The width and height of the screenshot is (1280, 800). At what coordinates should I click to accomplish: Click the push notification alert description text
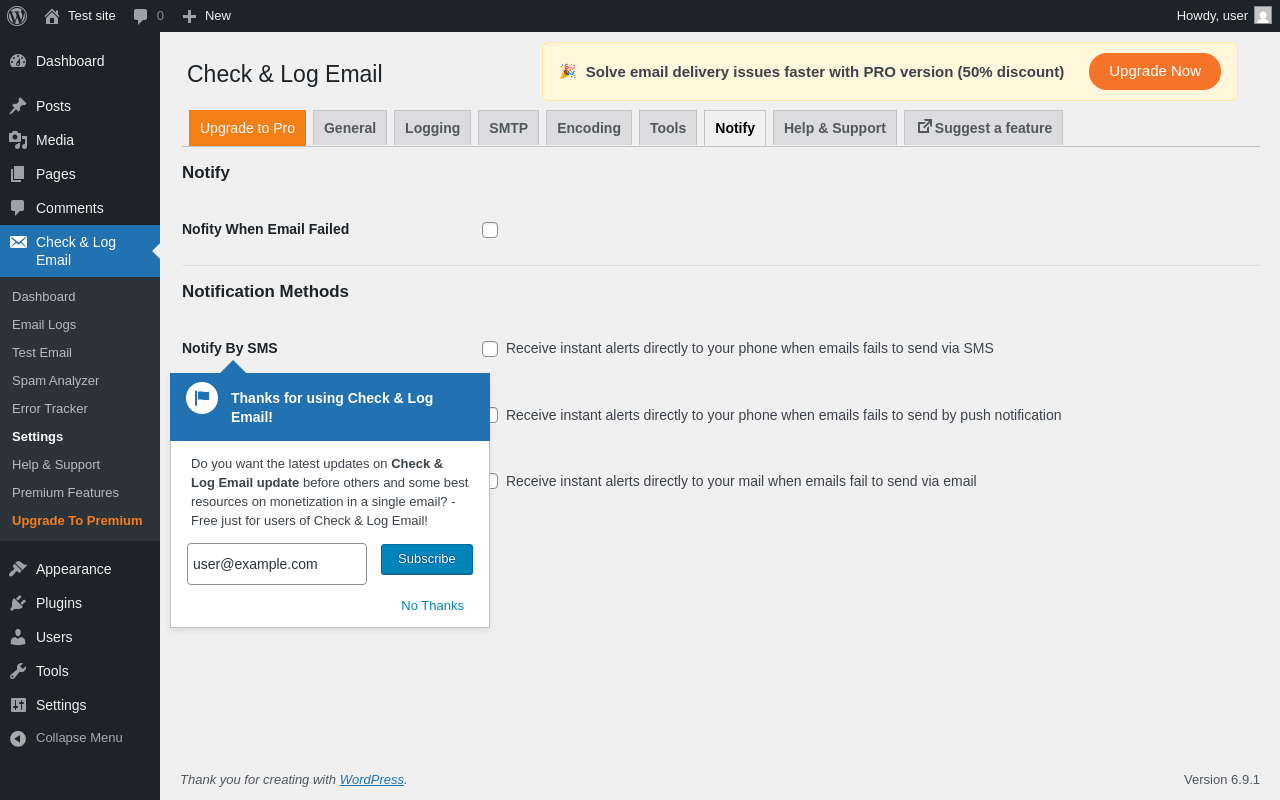[x=784, y=415]
